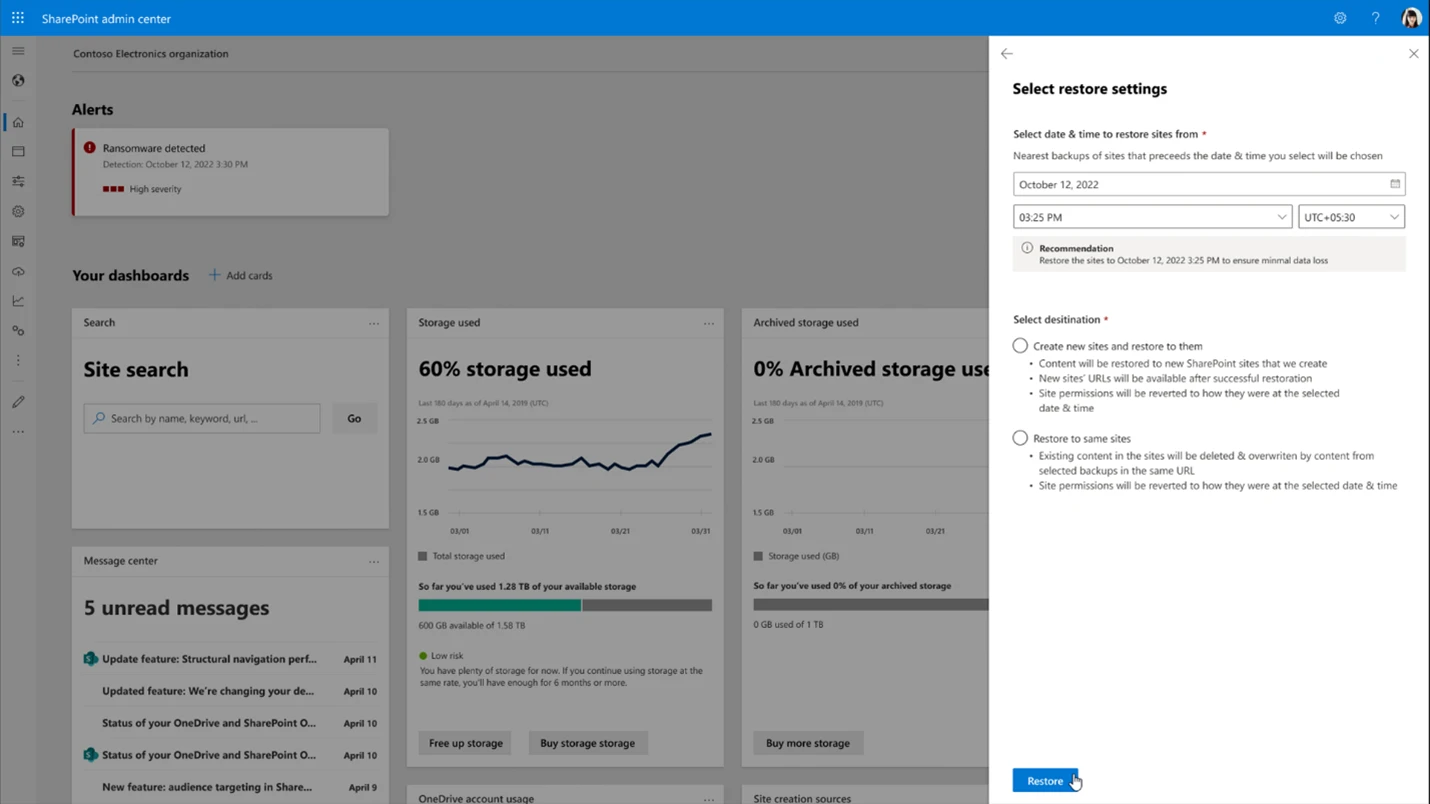Click the sidebar globe icon
Viewport: 1430px width, 804px height.
(x=18, y=80)
